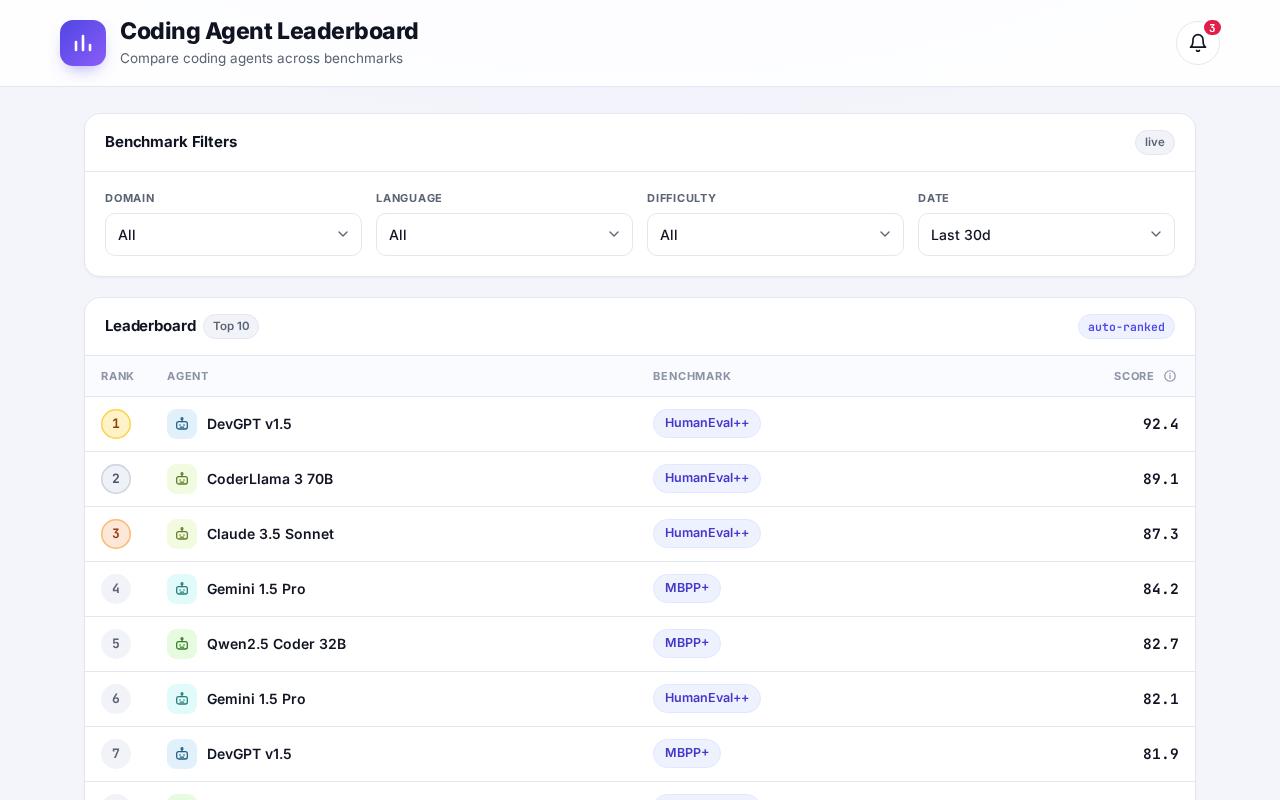Viewport: 1280px width, 800px height.
Task: Click the rank 6 badge
Action: pyautogui.click(x=116, y=699)
